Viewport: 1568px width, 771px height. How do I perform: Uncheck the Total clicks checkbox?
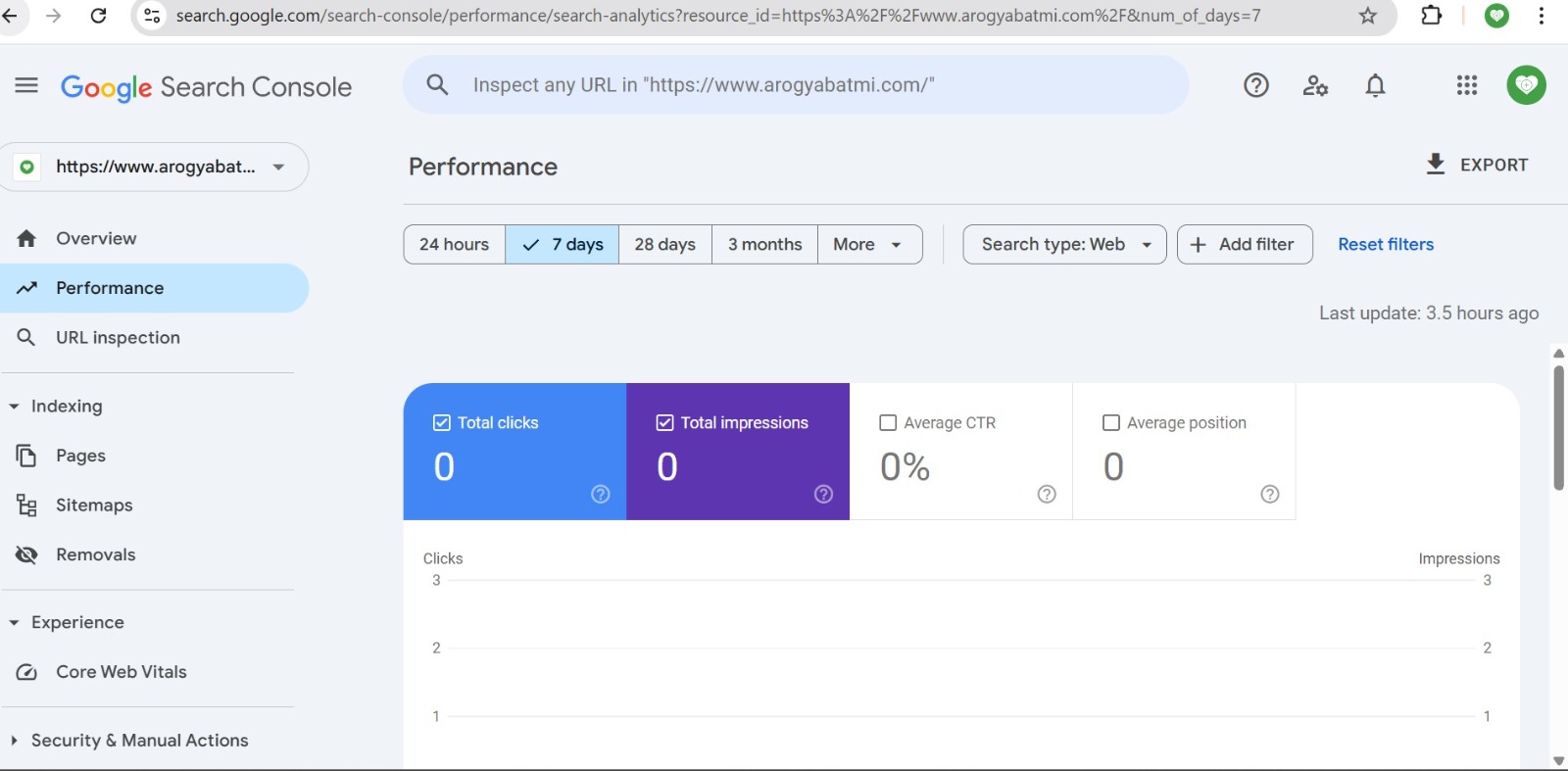[x=442, y=422]
